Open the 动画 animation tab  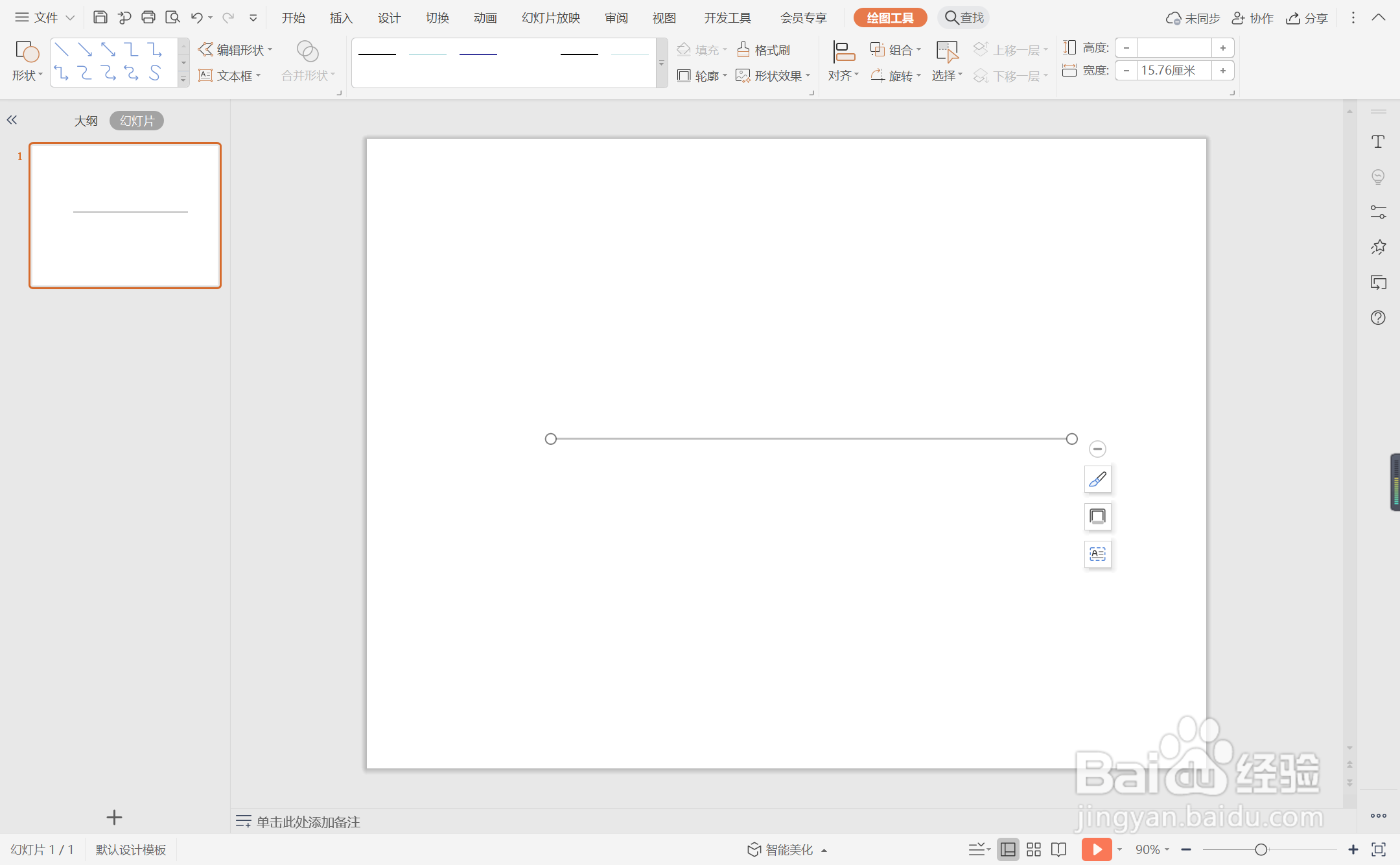coord(485,18)
